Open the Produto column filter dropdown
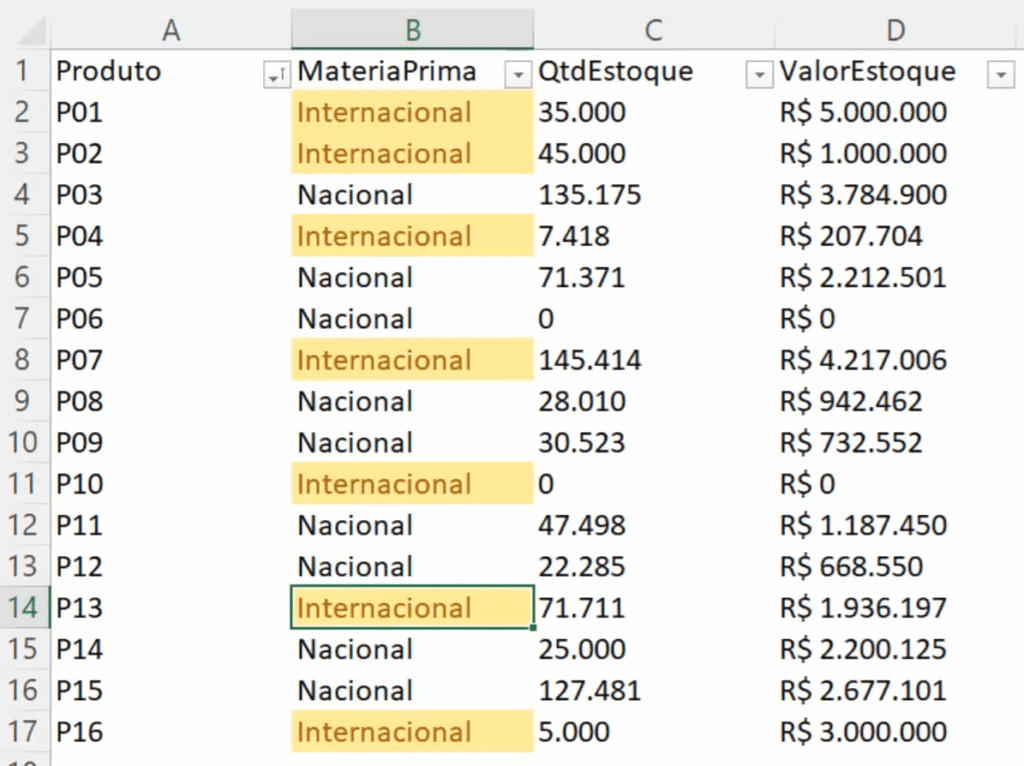Image resolution: width=1024 pixels, height=766 pixels. pyautogui.click(x=276, y=75)
